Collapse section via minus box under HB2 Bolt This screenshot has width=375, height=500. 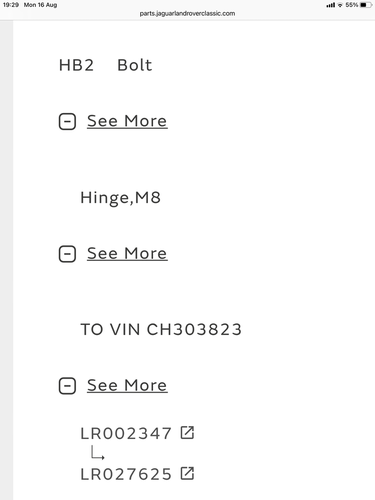point(67,121)
